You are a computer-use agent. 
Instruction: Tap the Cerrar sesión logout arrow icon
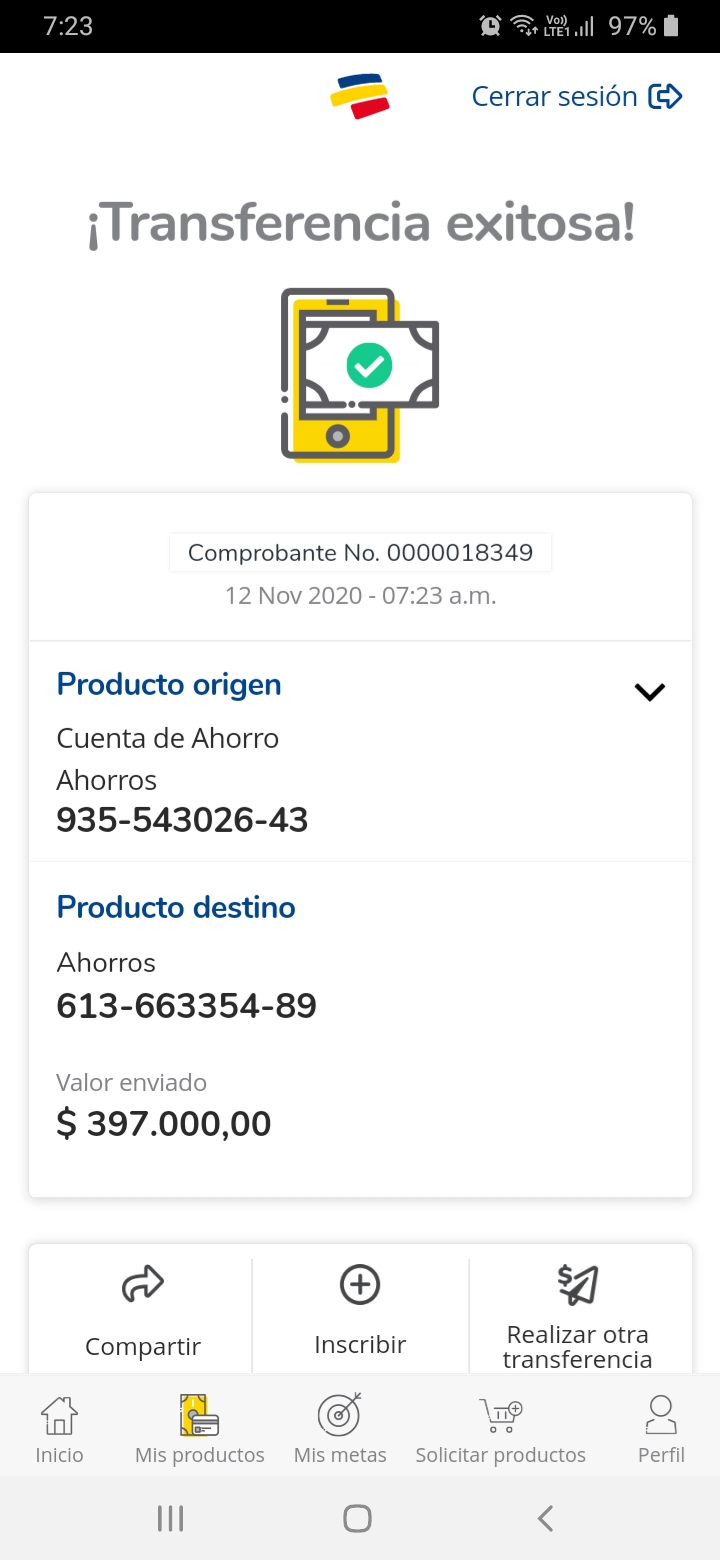click(665, 97)
